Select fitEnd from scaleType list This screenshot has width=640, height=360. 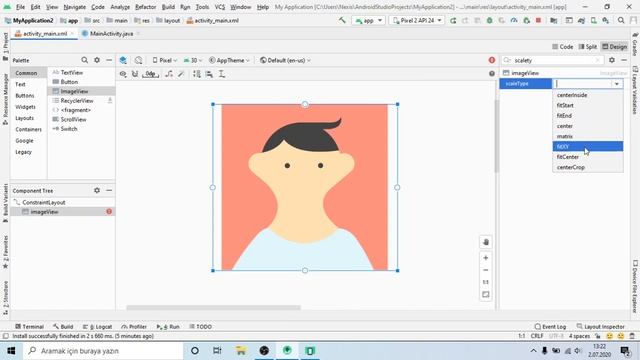click(588, 116)
